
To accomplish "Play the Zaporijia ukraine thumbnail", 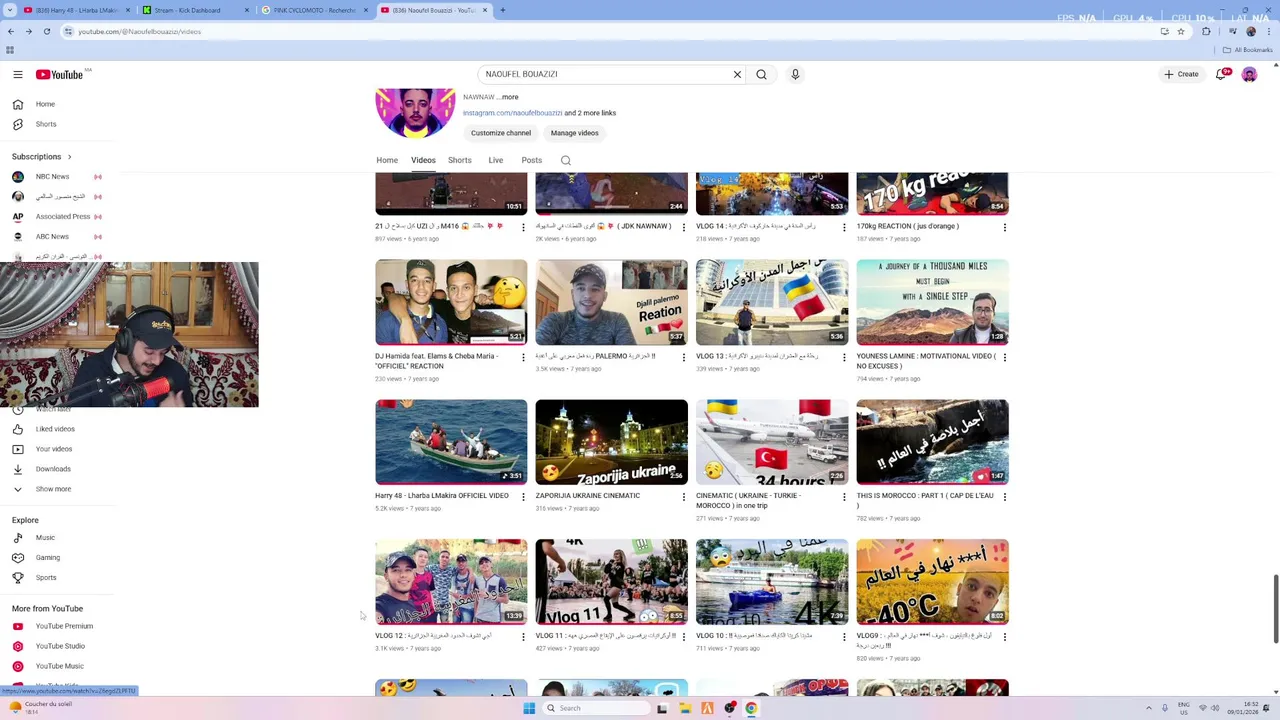I will [611, 442].
